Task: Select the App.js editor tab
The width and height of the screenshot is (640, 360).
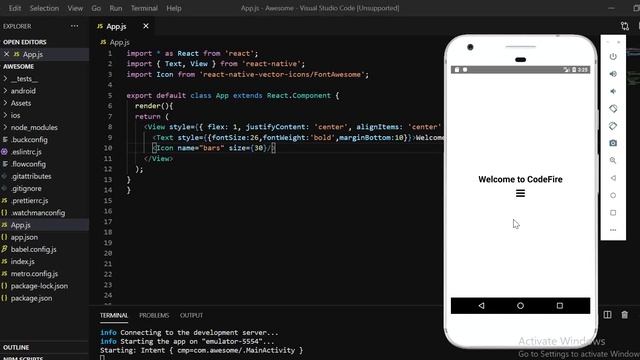Action: (x=116, y=27)
